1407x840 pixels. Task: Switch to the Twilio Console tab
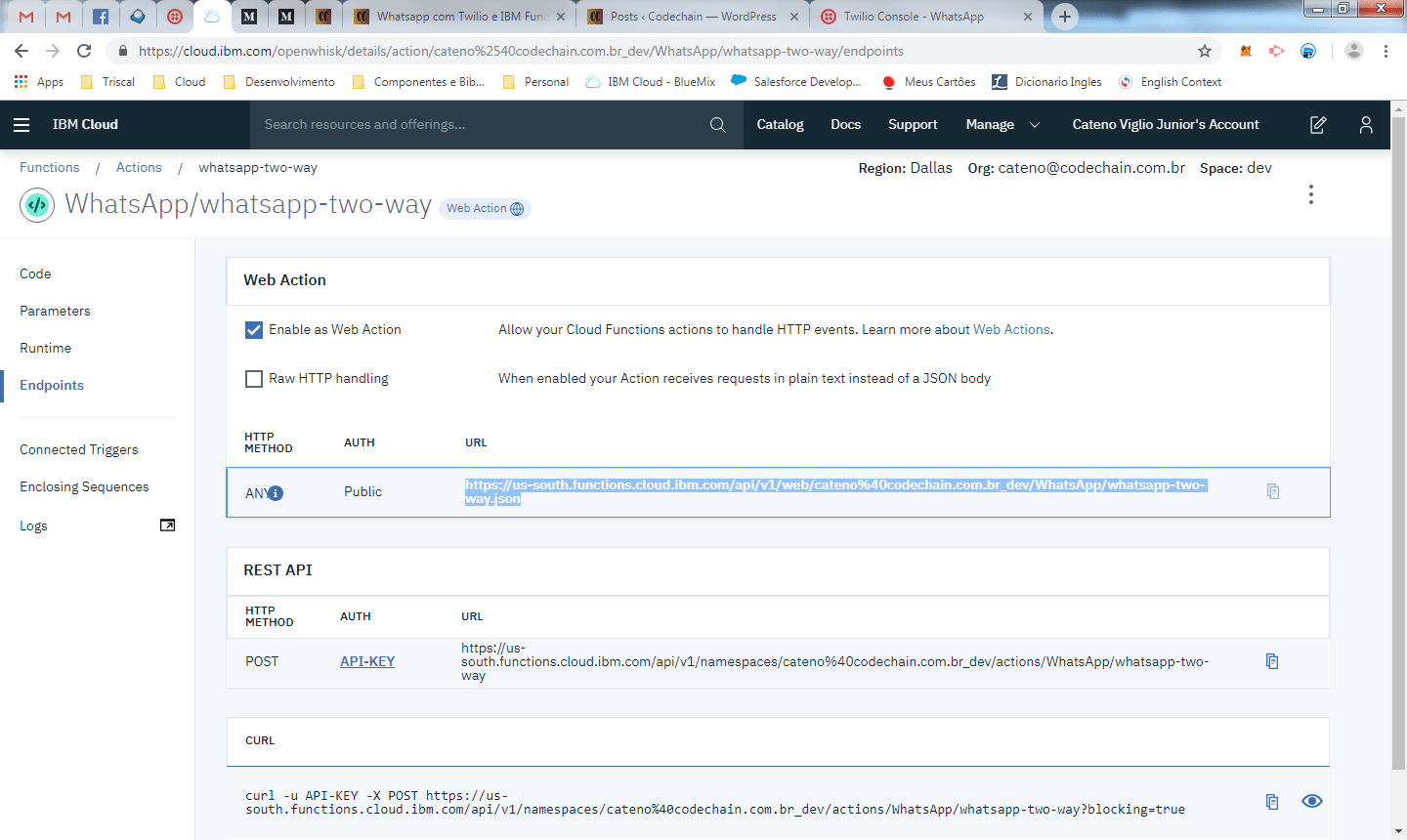coord(925,17)
